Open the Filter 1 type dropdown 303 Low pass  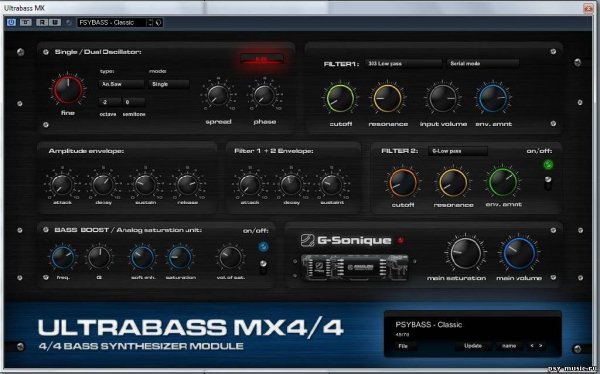[403, 64]
